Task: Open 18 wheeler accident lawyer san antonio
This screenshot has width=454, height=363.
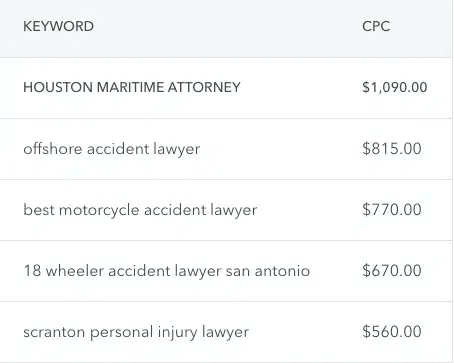Action: [x=167, y=271]
